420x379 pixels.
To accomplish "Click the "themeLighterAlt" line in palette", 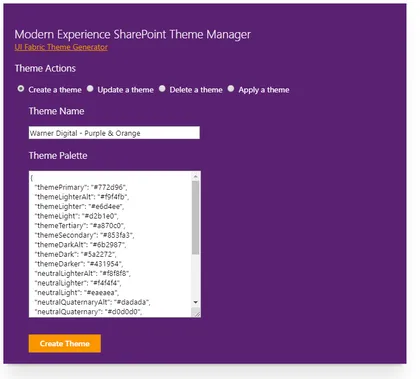I will coord(82,197).
